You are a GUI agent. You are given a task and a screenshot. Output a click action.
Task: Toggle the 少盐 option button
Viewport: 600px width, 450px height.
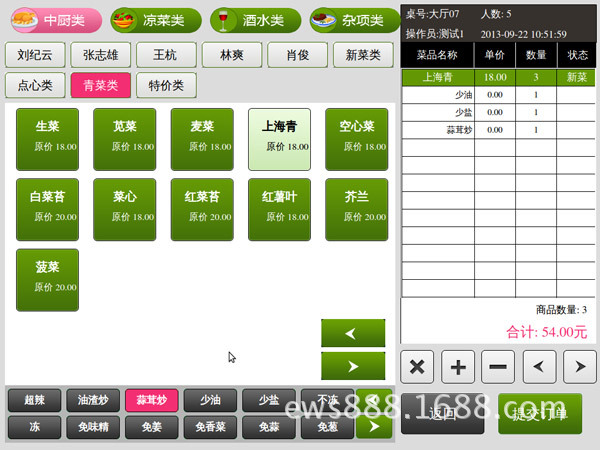(269, 400)
